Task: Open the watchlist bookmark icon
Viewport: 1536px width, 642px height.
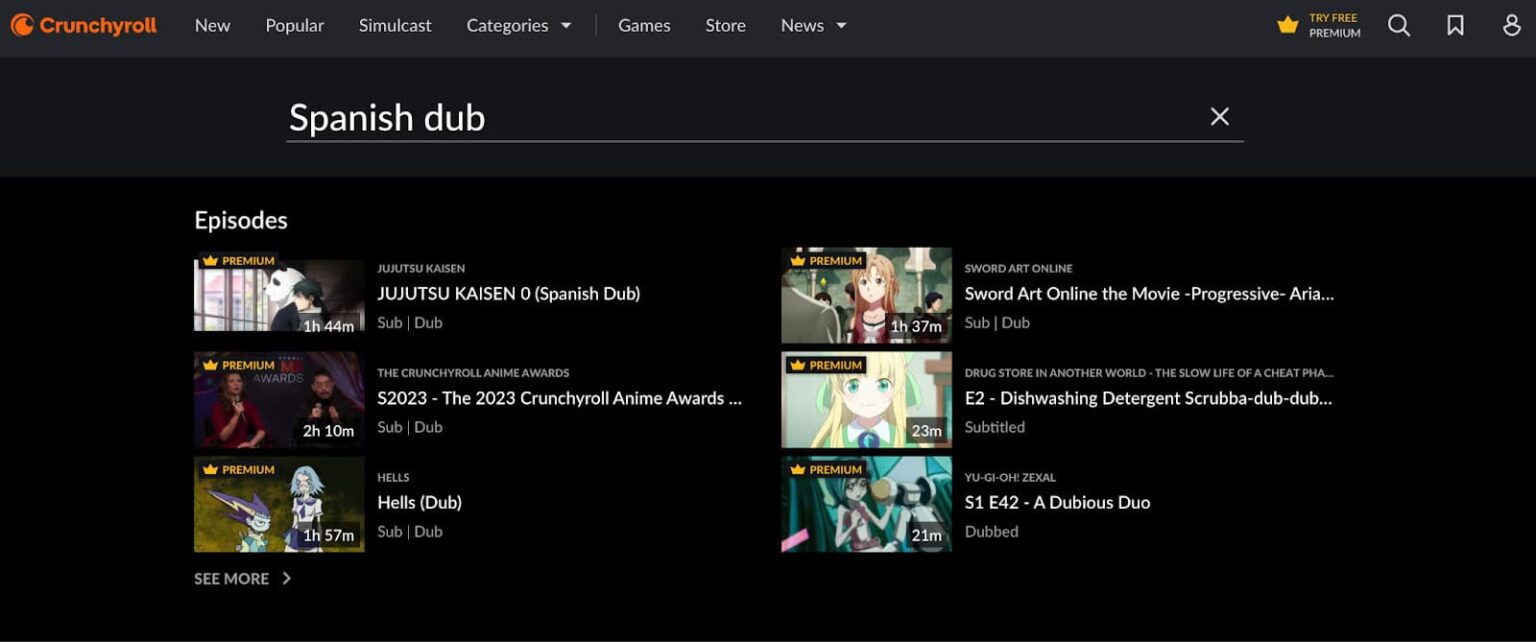Action: coord(1456,26)
